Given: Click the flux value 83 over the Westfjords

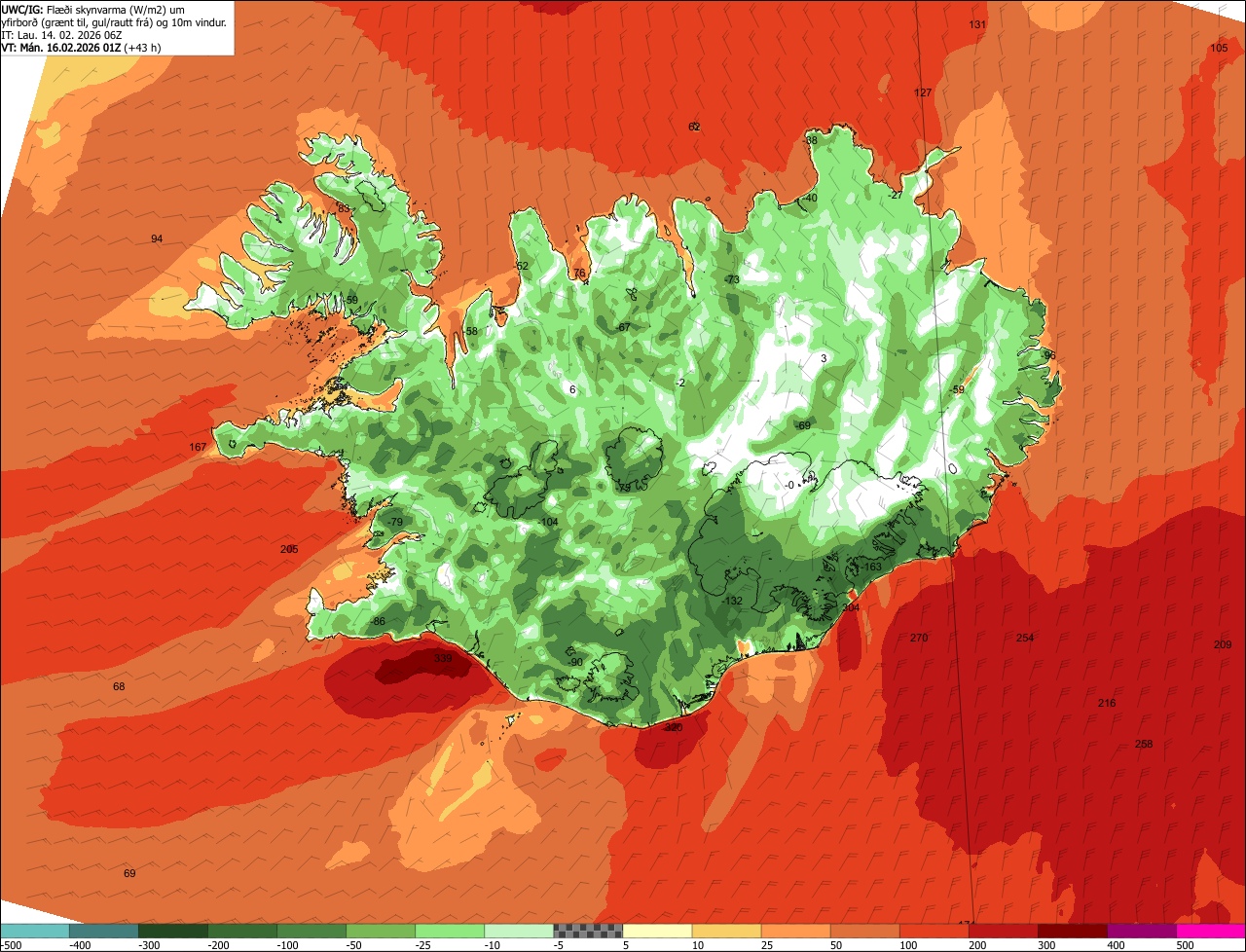Looking at the screenshot, I should pos(343,208).
